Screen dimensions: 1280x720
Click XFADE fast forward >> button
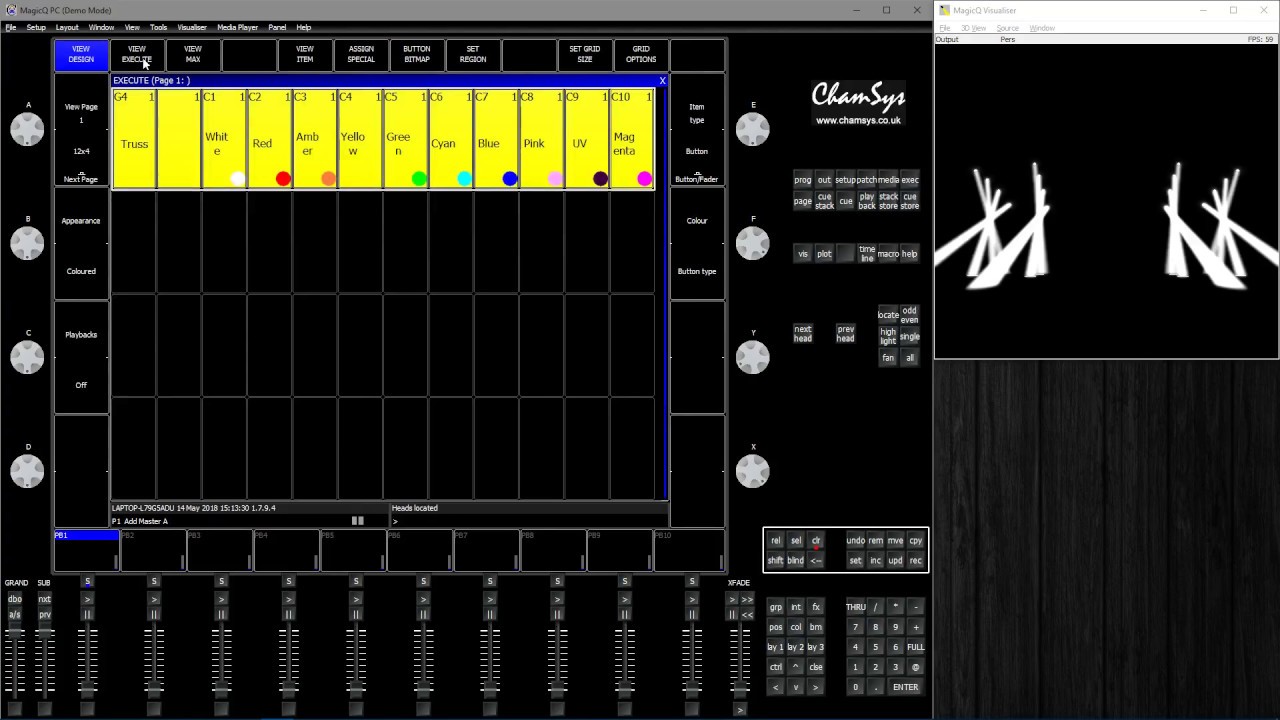[747, 599]
